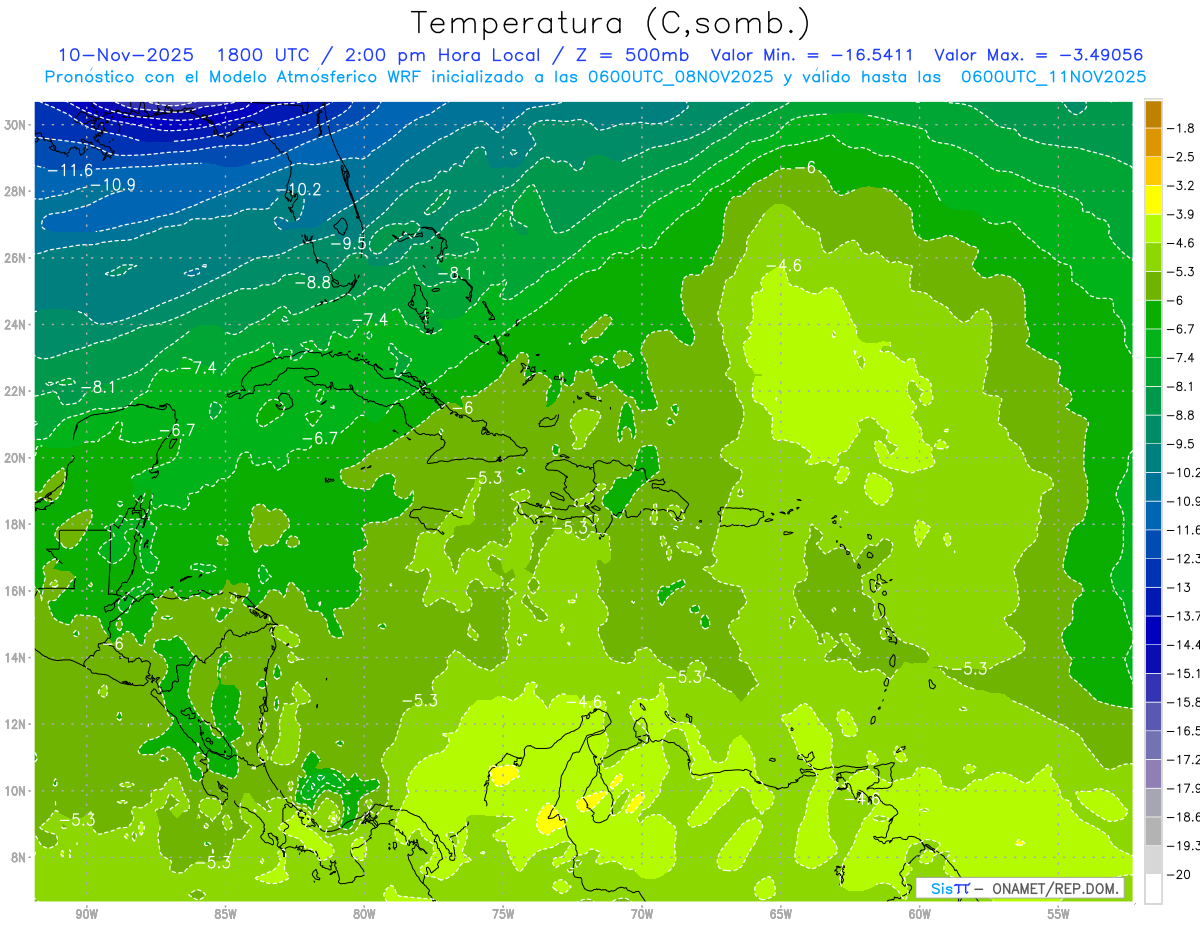Click the "-9.5" contour label near Florida
The width and height of the screenshot is (1200, 927).
(x=349, y=243)
